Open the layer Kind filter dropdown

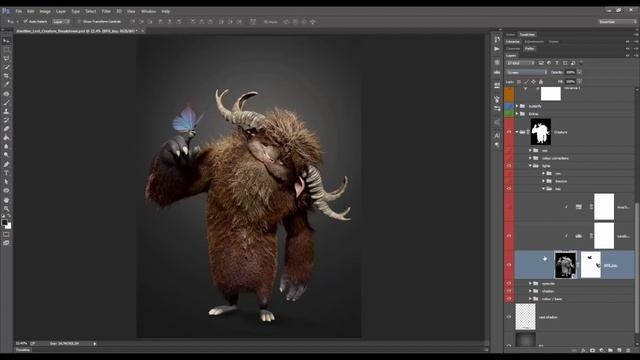[x=520, y=63]
